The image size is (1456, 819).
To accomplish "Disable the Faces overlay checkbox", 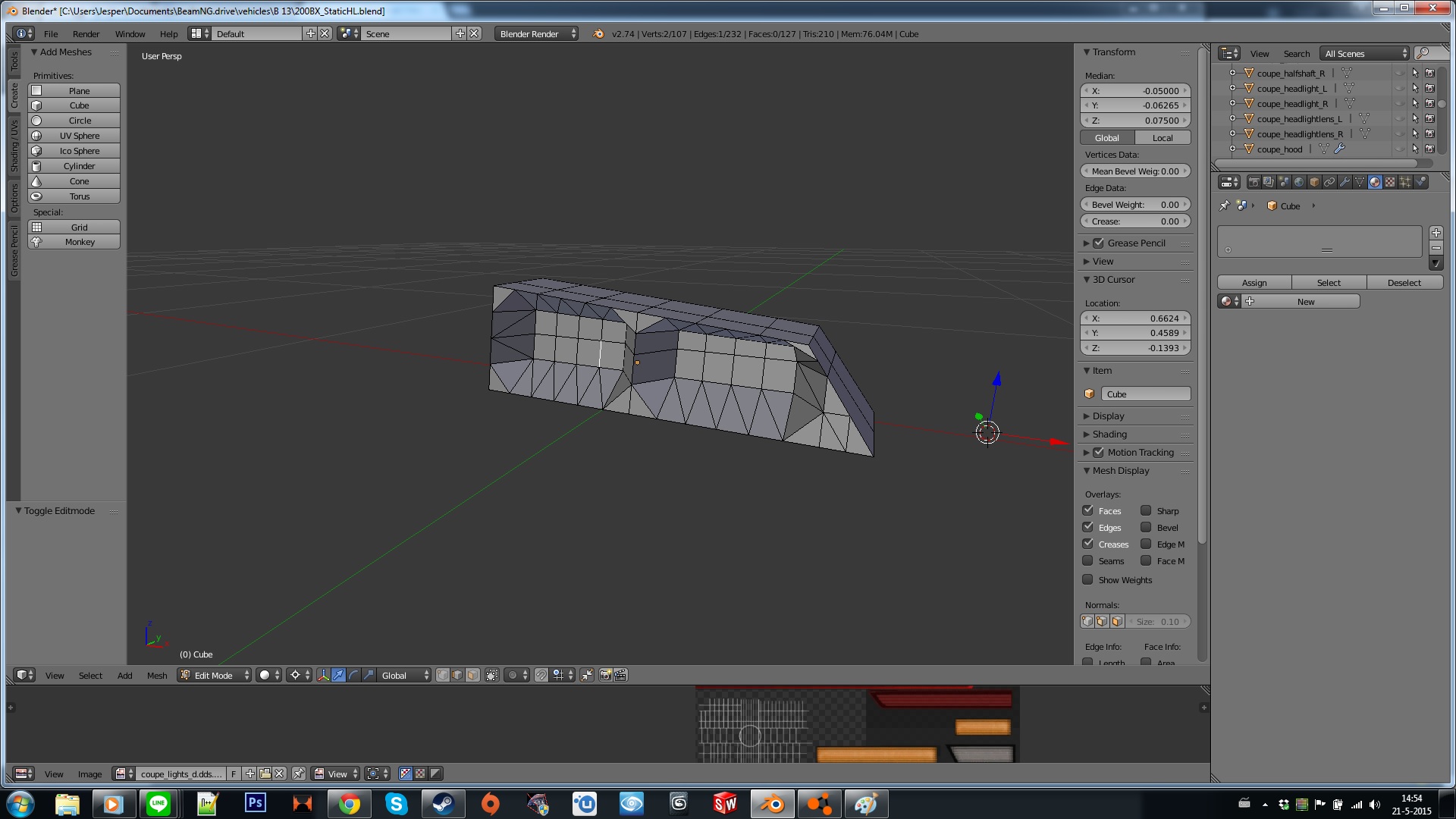I will 1088,510.
